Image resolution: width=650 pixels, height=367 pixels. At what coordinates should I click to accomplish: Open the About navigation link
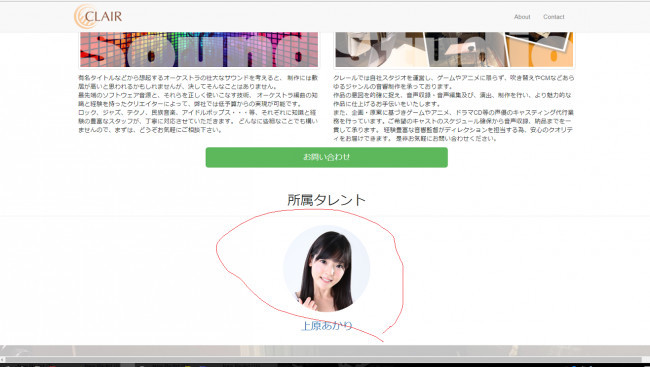coord(522,17)
